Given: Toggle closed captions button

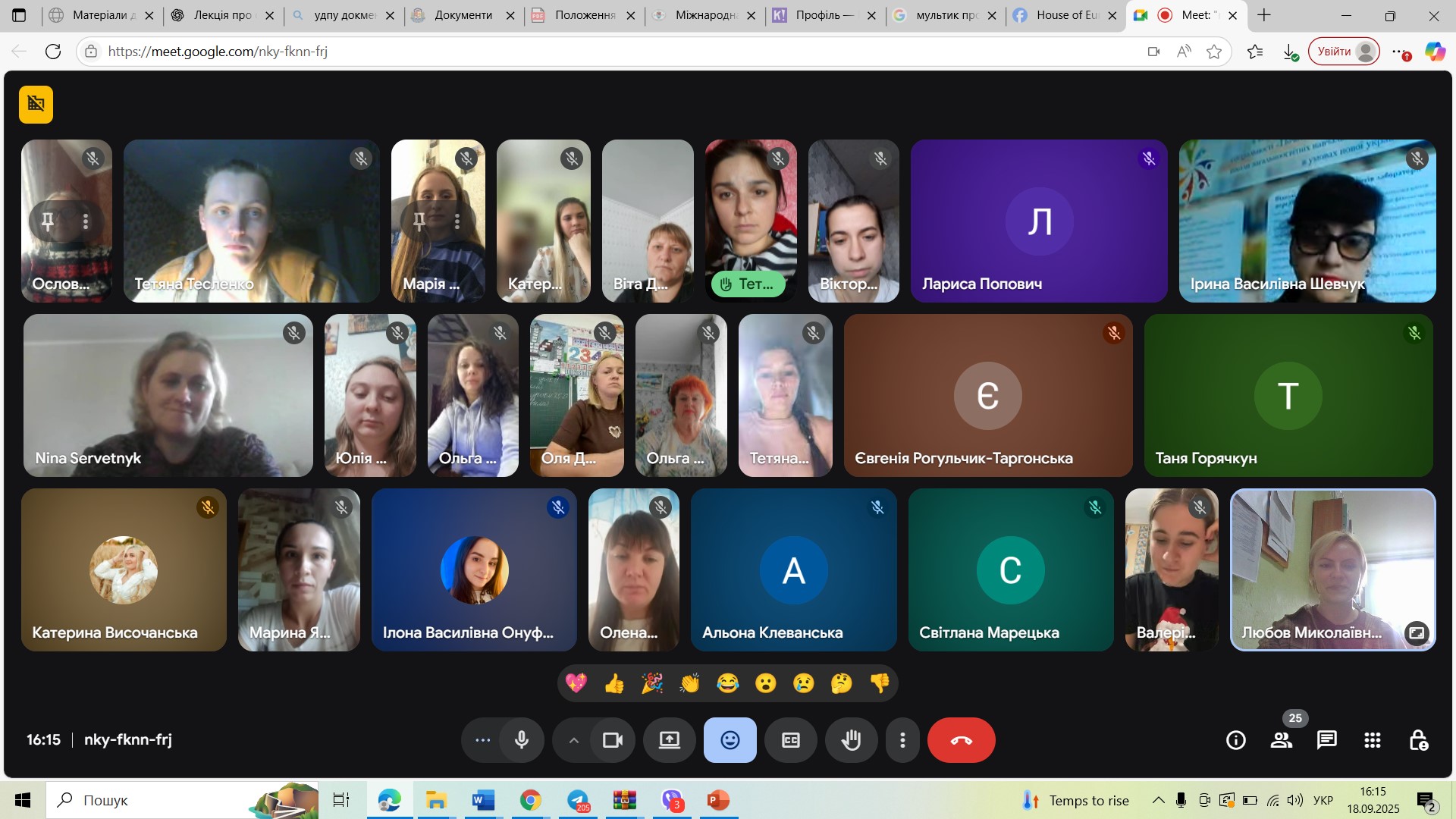Looking at the screenshot, I should [790, 740].
